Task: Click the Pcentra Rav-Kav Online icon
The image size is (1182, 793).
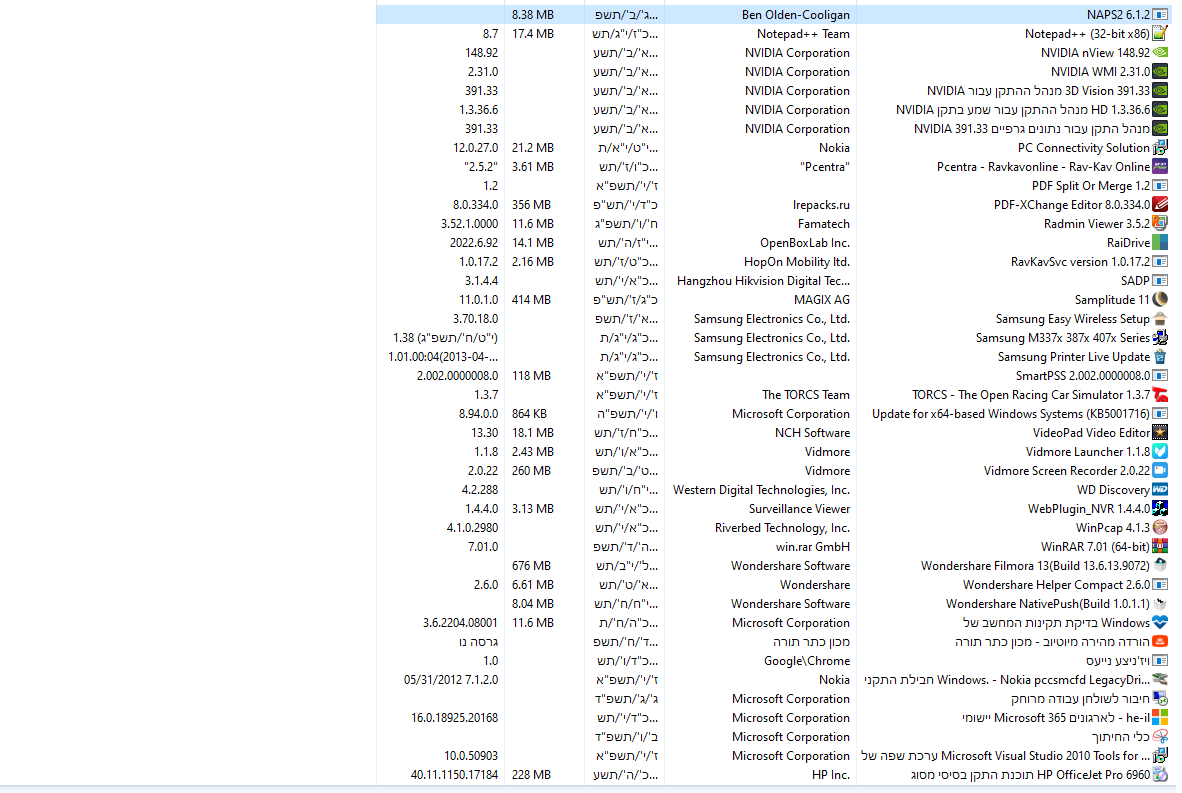Action: [x=1160, y=167]
